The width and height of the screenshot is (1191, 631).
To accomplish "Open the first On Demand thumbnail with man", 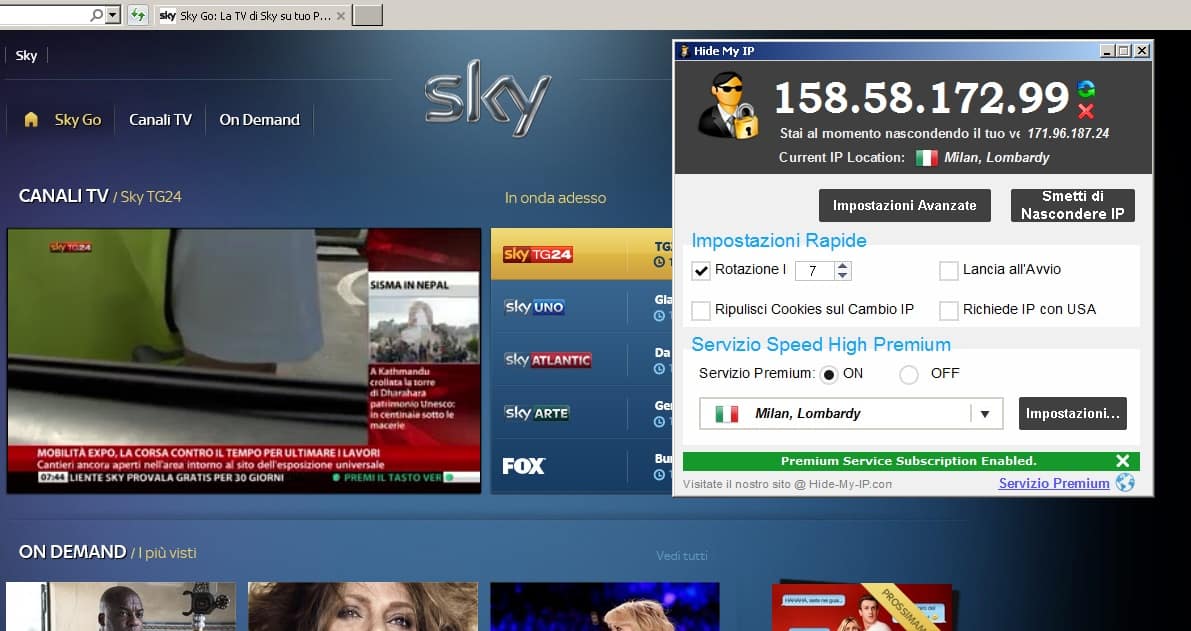I will pyautogui.click(x=121, y=607).
